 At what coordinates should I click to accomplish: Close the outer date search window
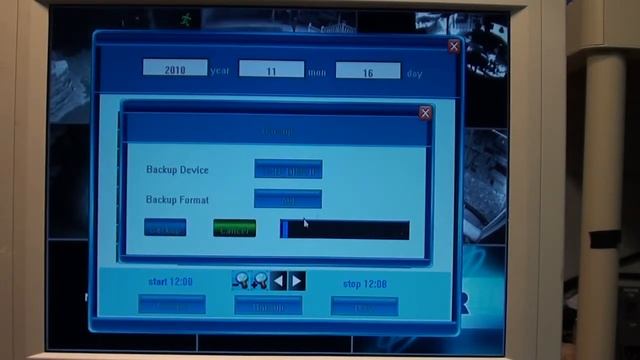click(453, 46)
